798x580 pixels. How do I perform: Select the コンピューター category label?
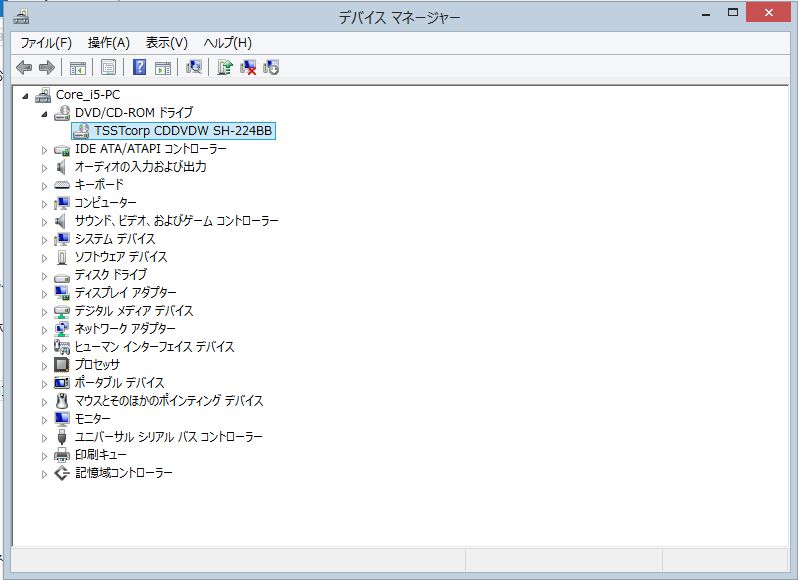[105, 203]
